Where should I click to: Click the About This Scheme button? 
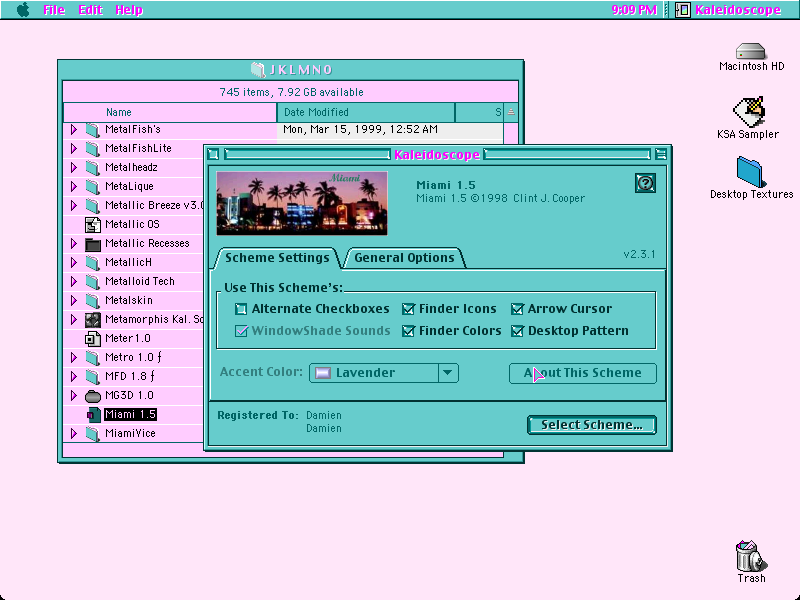[x=583, y=373]
